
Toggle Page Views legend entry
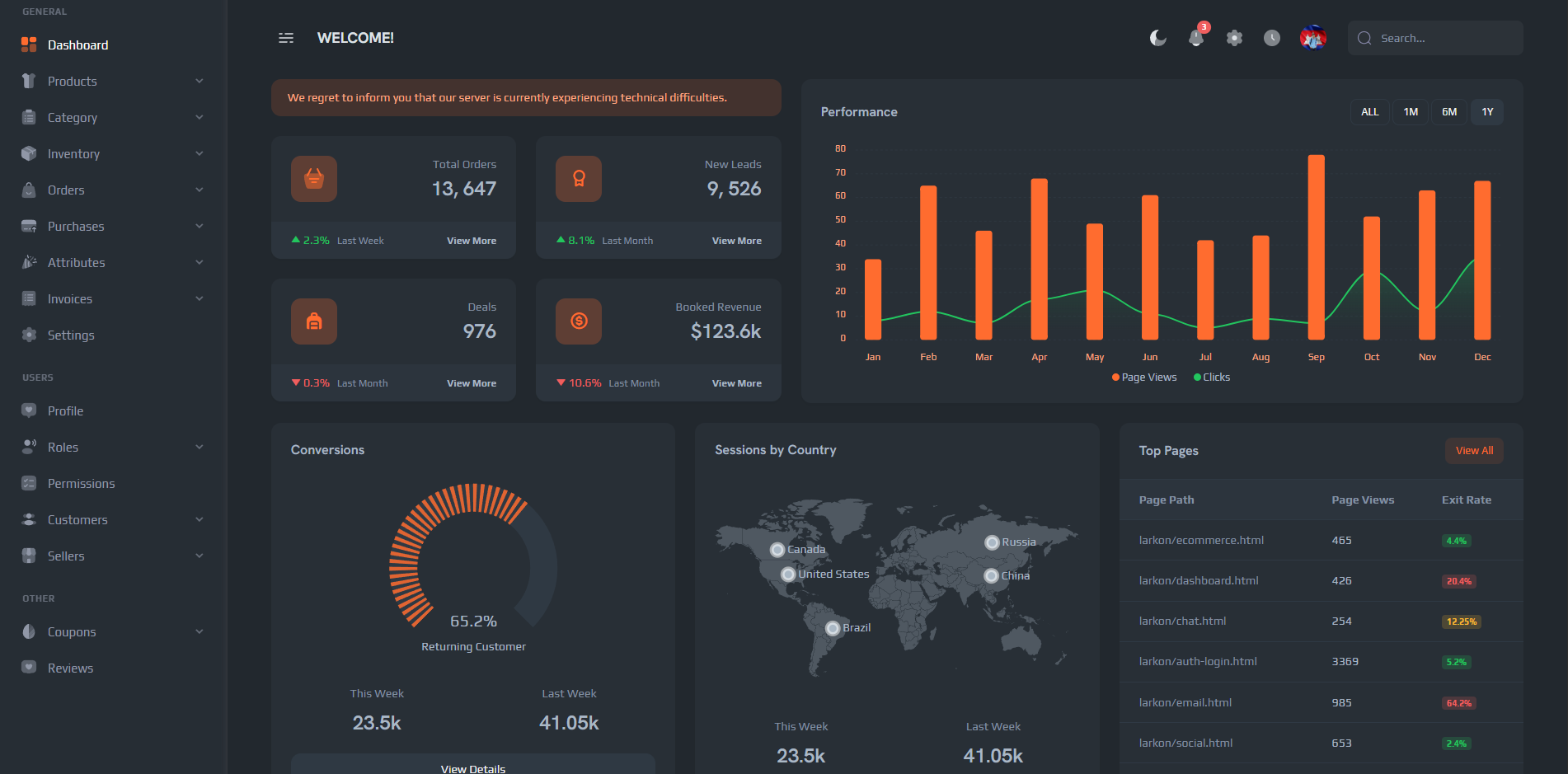(x=1144, y=378)
